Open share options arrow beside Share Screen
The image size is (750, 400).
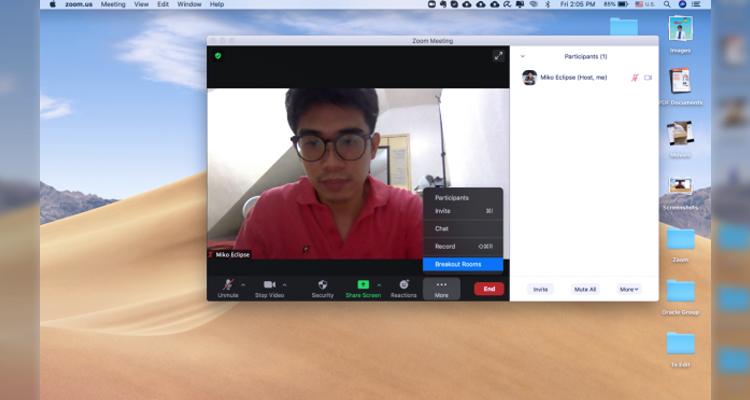[379, 285]
